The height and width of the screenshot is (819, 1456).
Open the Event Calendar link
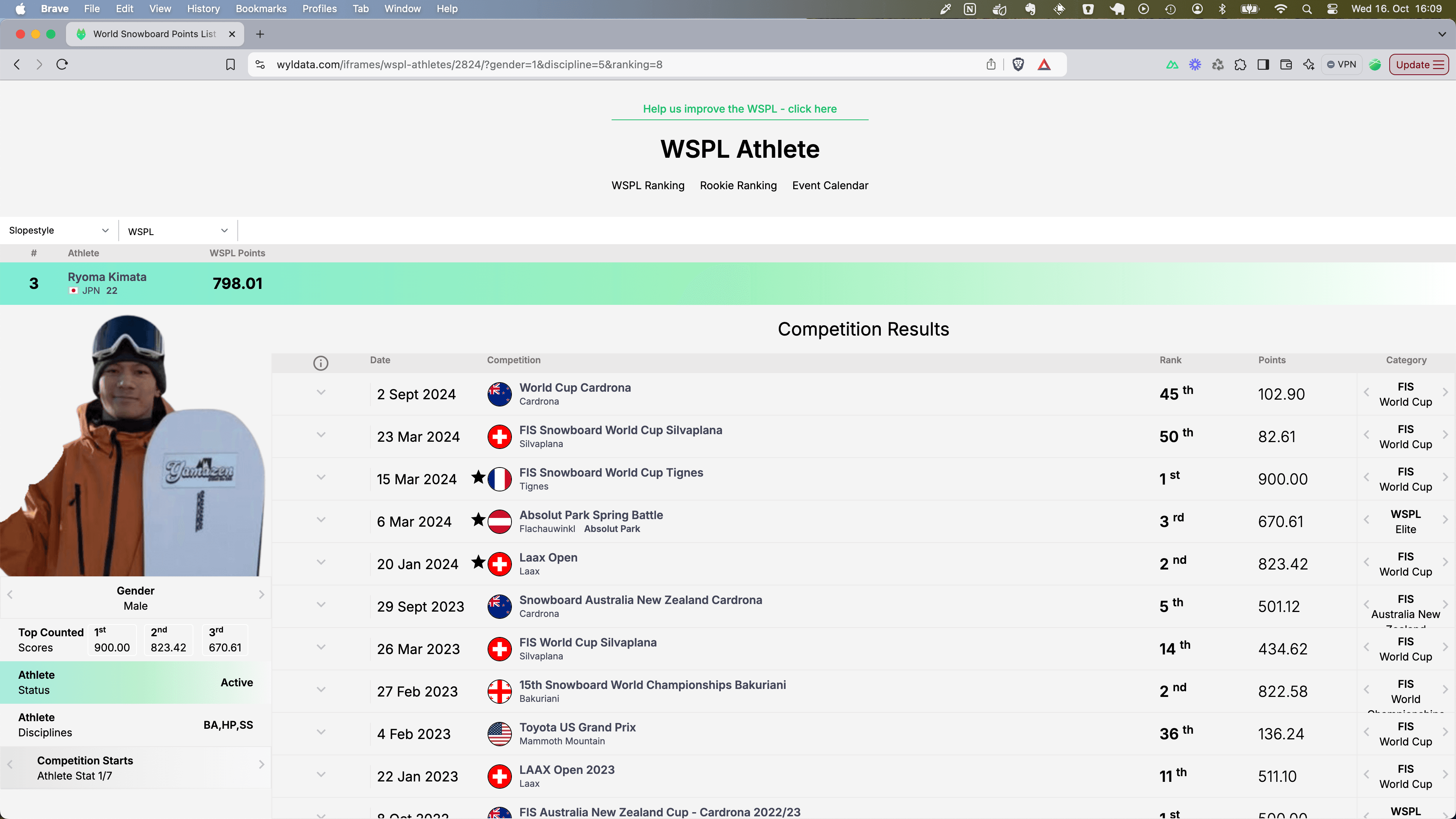830,185
